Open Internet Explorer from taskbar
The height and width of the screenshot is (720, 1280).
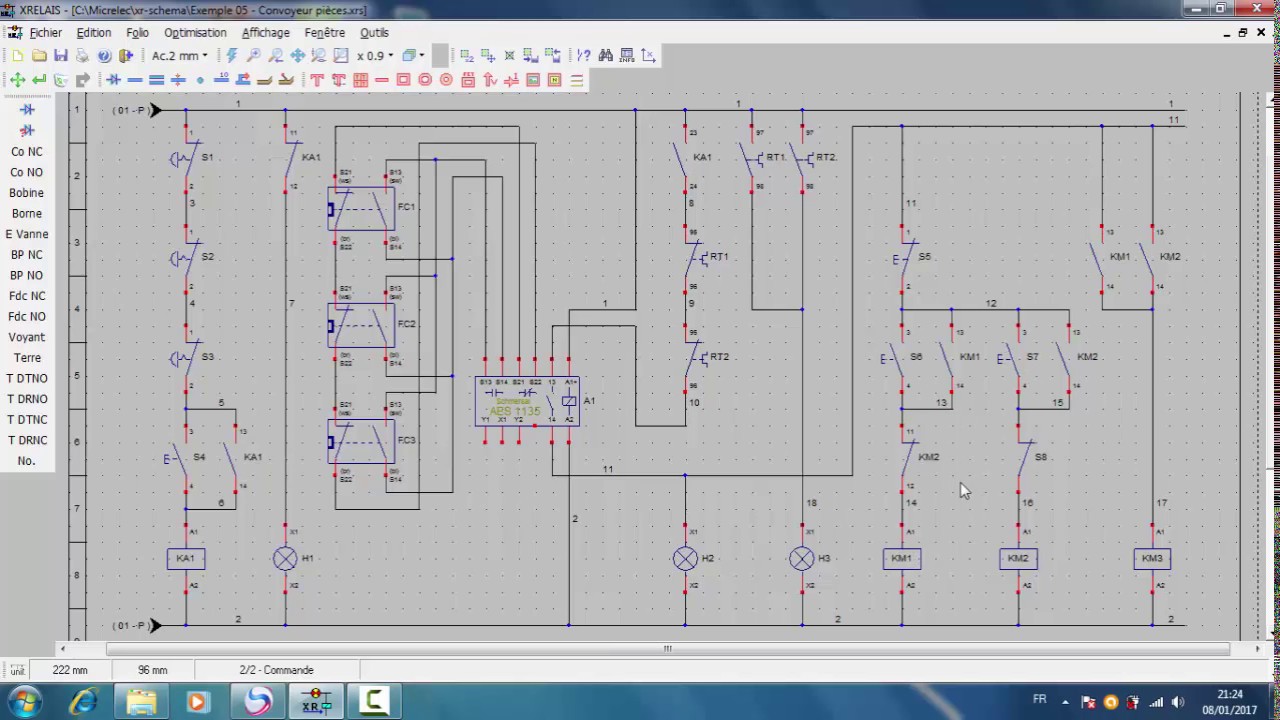pos(83,702)
